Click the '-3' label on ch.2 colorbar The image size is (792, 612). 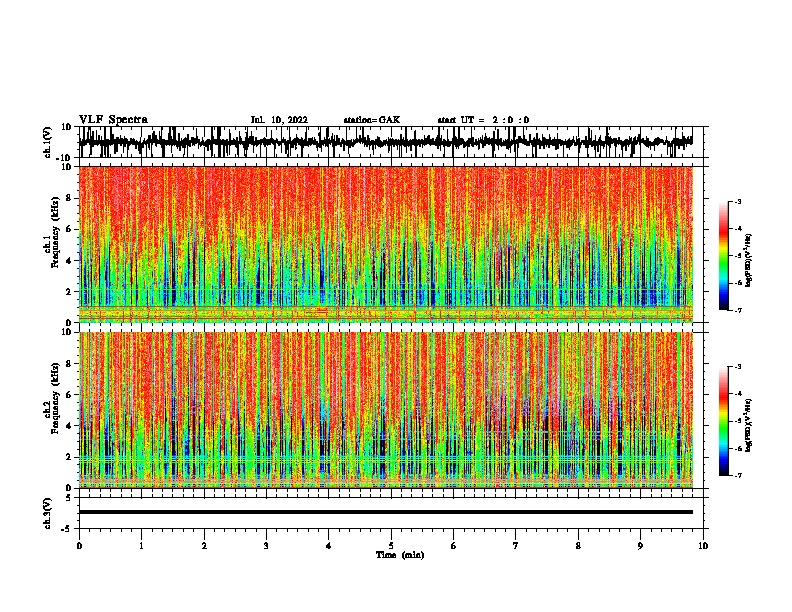738,367
